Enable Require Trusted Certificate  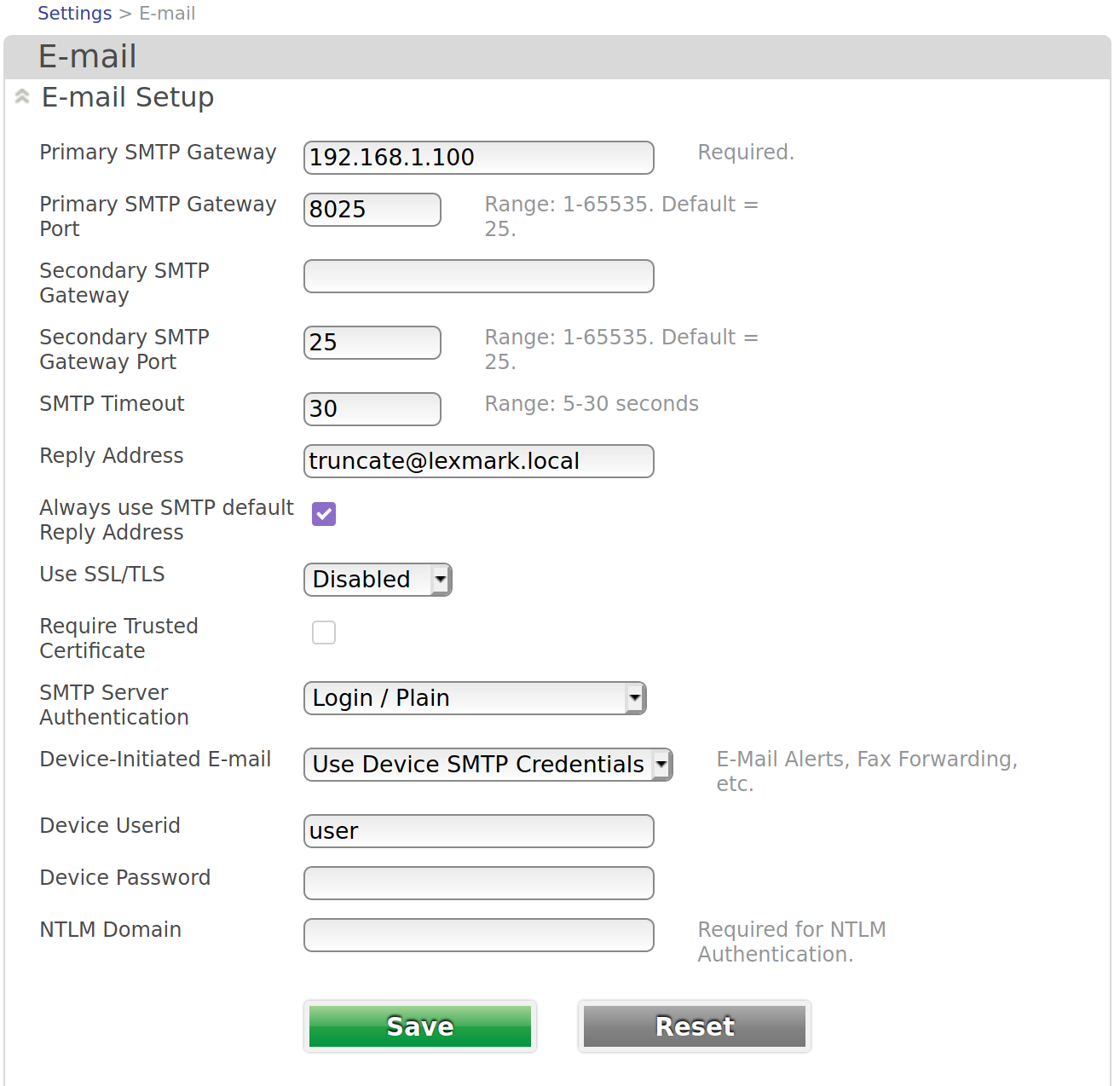pos(323,633)
